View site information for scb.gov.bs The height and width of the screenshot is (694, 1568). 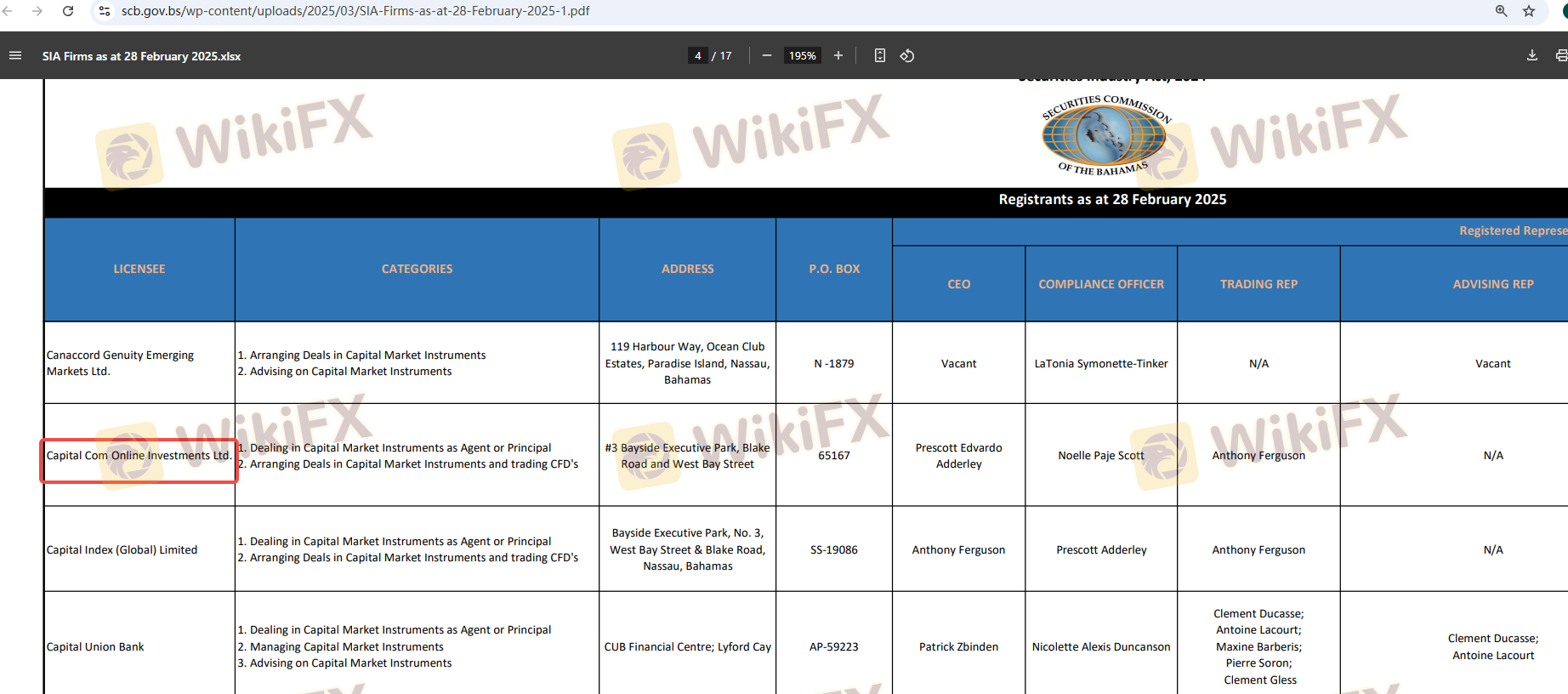(105, 11)
